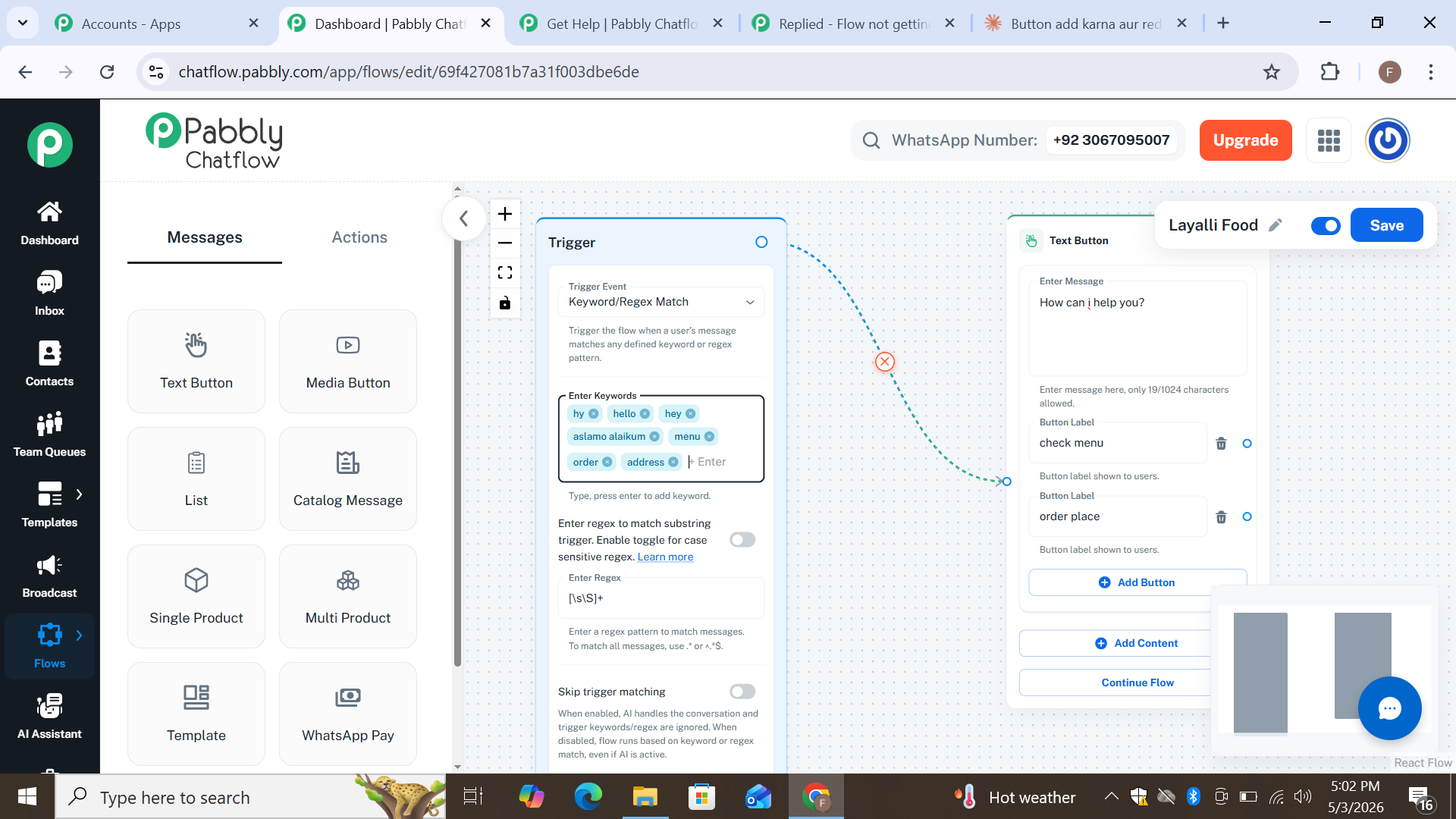Collapse the messages side panel
1456x819 pixels.
click(463, 218)
